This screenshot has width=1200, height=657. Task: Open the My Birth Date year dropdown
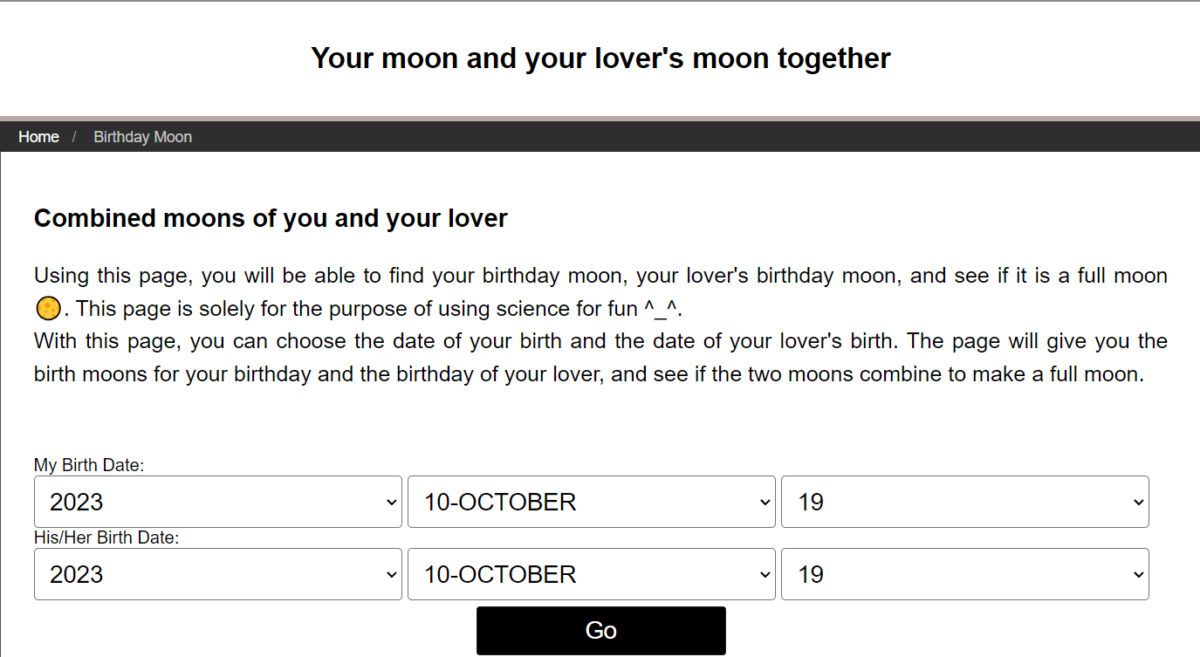pyautogui.click(x=218, y=502)
